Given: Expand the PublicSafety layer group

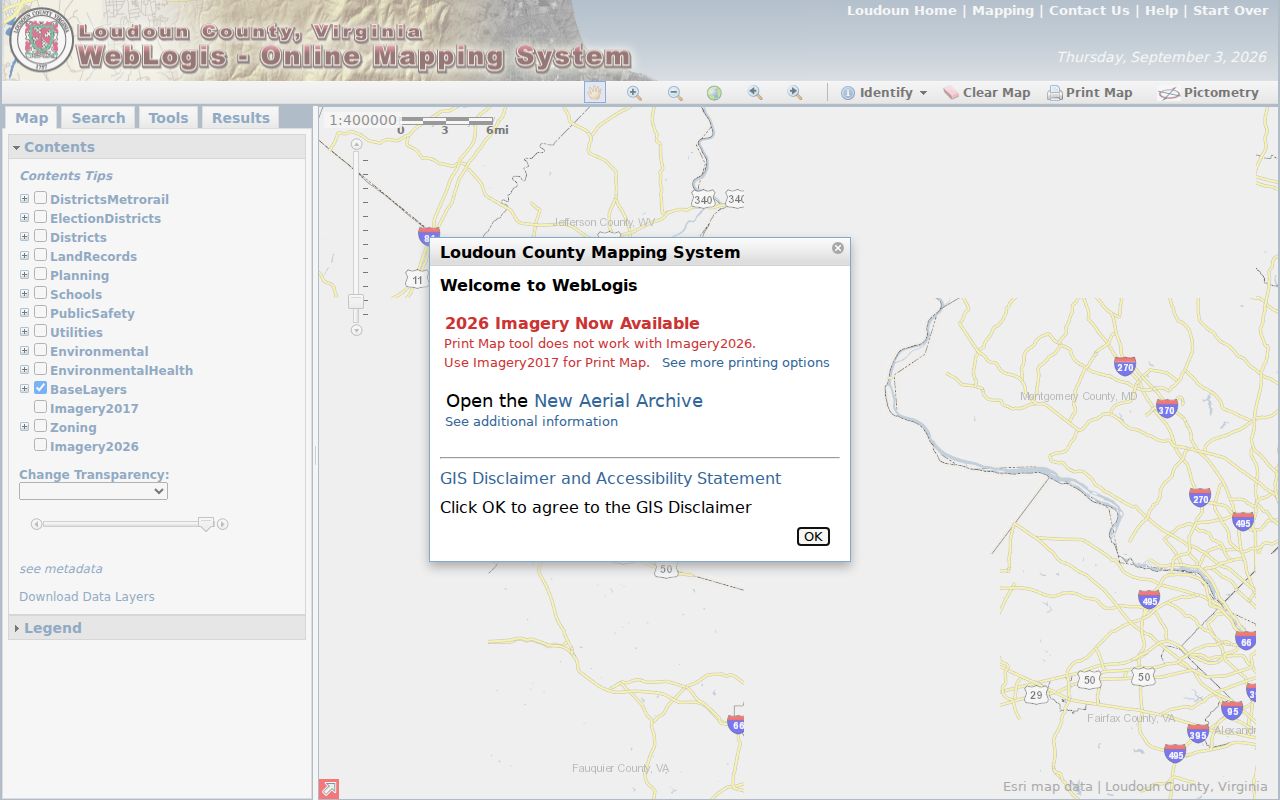Looking at the screenshot, I should click(25, 313).
